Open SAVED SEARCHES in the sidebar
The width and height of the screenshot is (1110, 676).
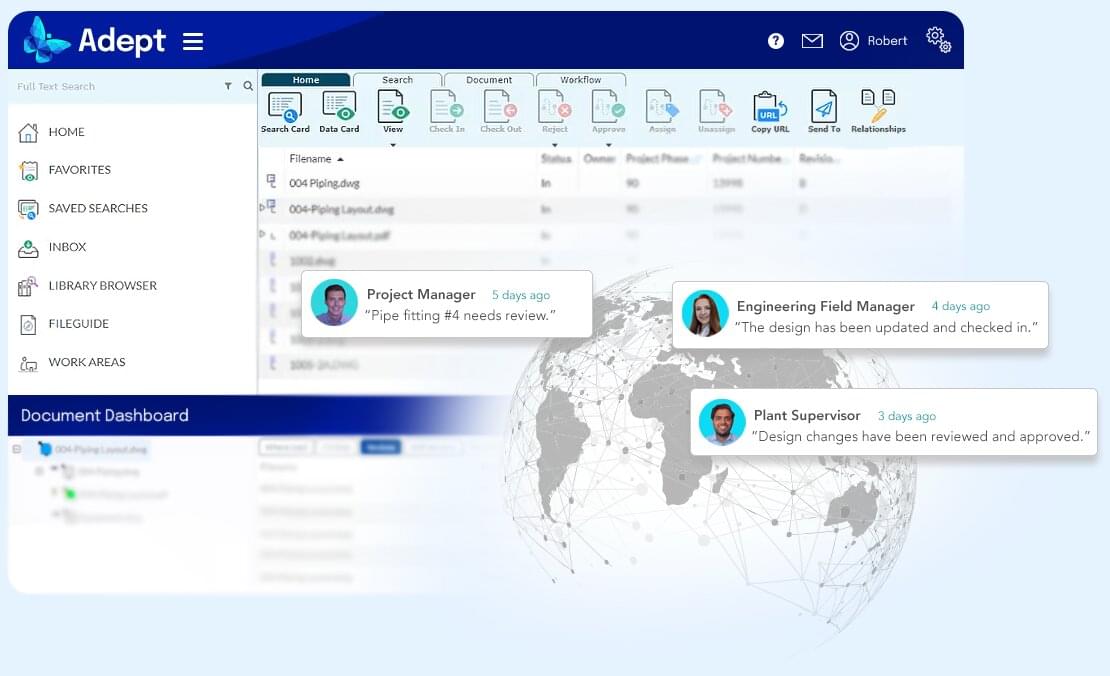pyautogui.click(x=98, y=208)
